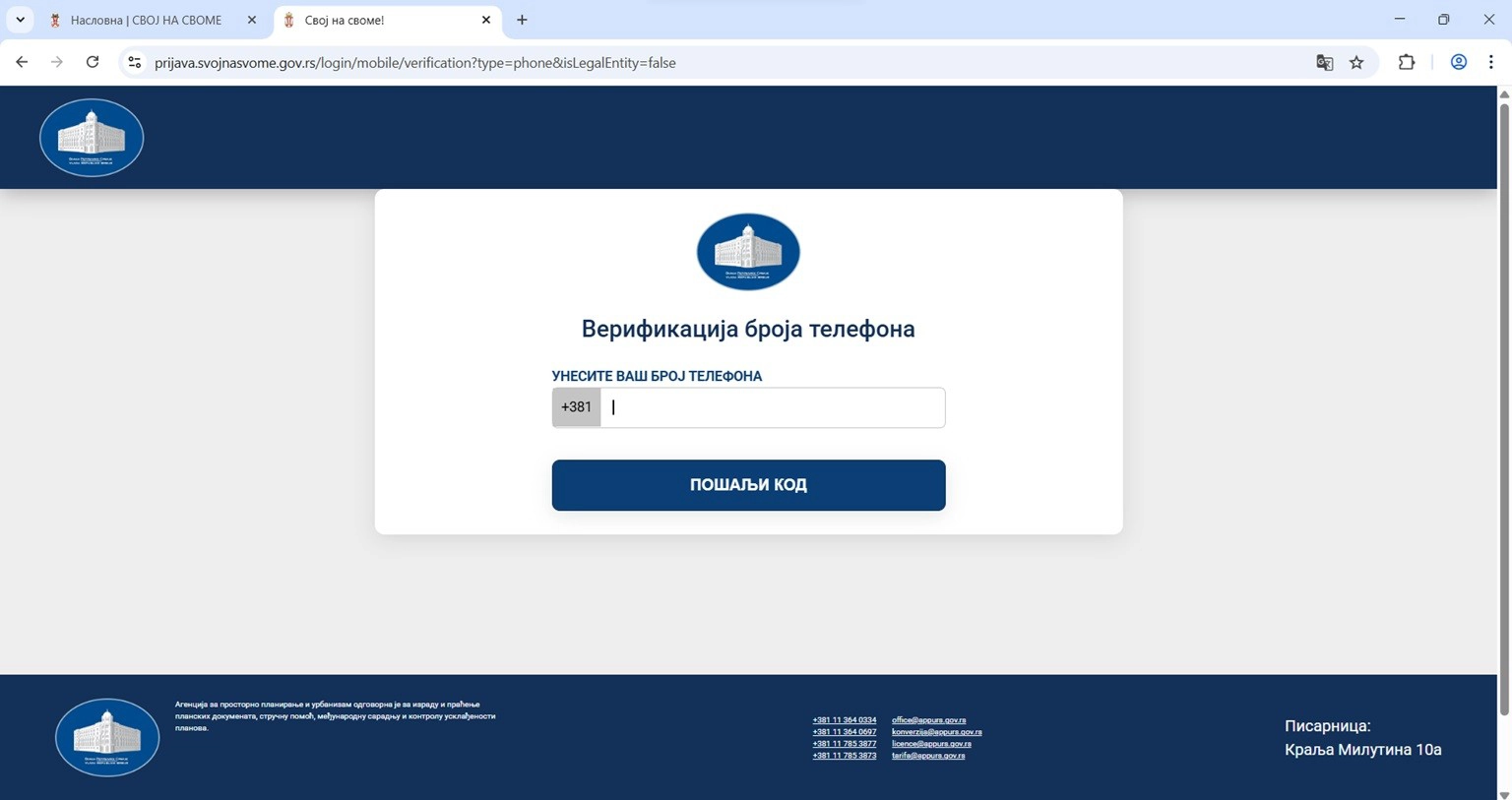This screenshot has width=1512, height=800.
Task: Click the 'Краља Милутина 10а' address text
Action: coord(1362,750)
